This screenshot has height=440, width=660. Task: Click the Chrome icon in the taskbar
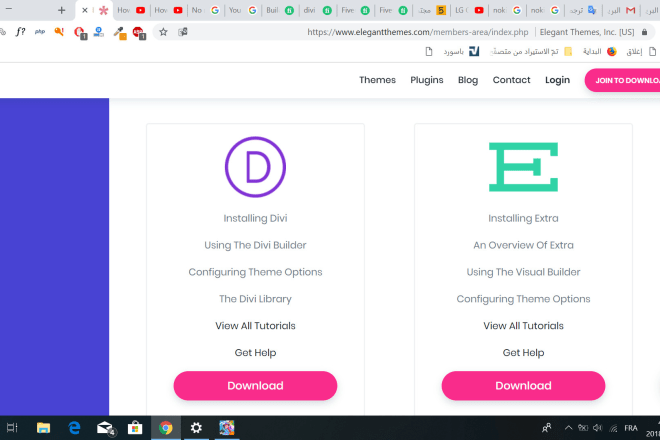pyautogui.click(x=166, y=428)
